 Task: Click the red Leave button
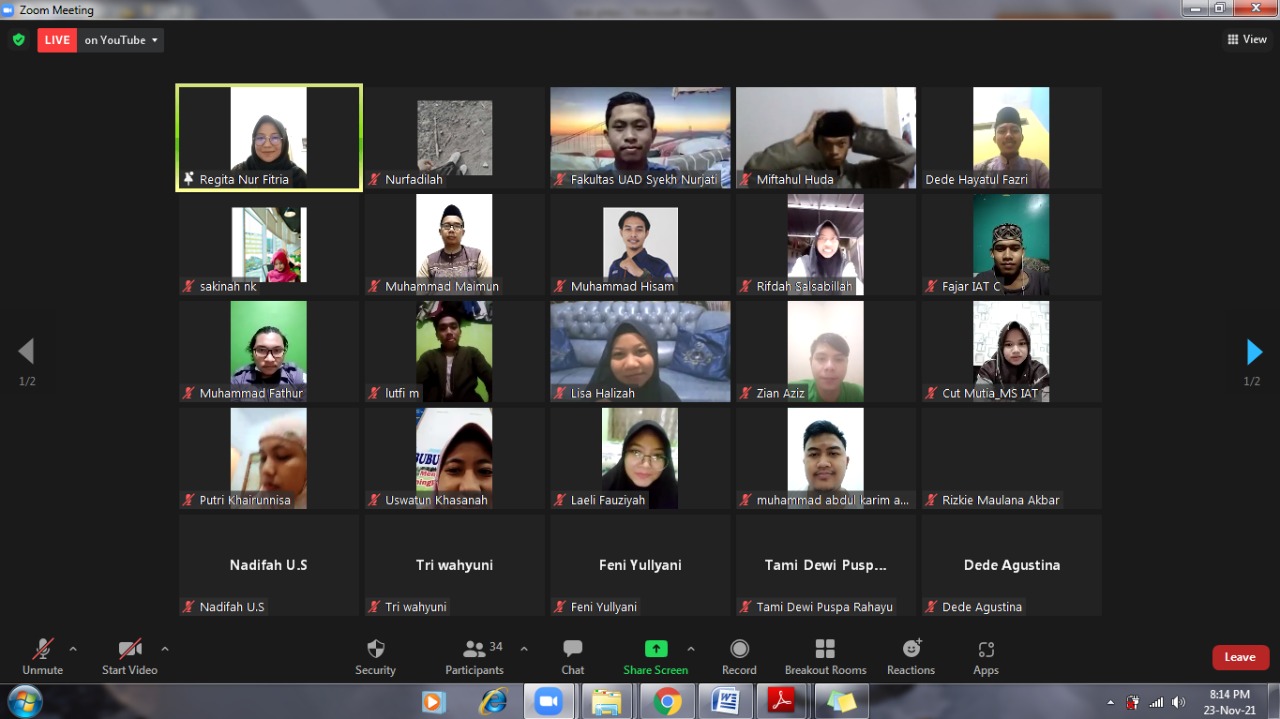(x=1240, y=657)
